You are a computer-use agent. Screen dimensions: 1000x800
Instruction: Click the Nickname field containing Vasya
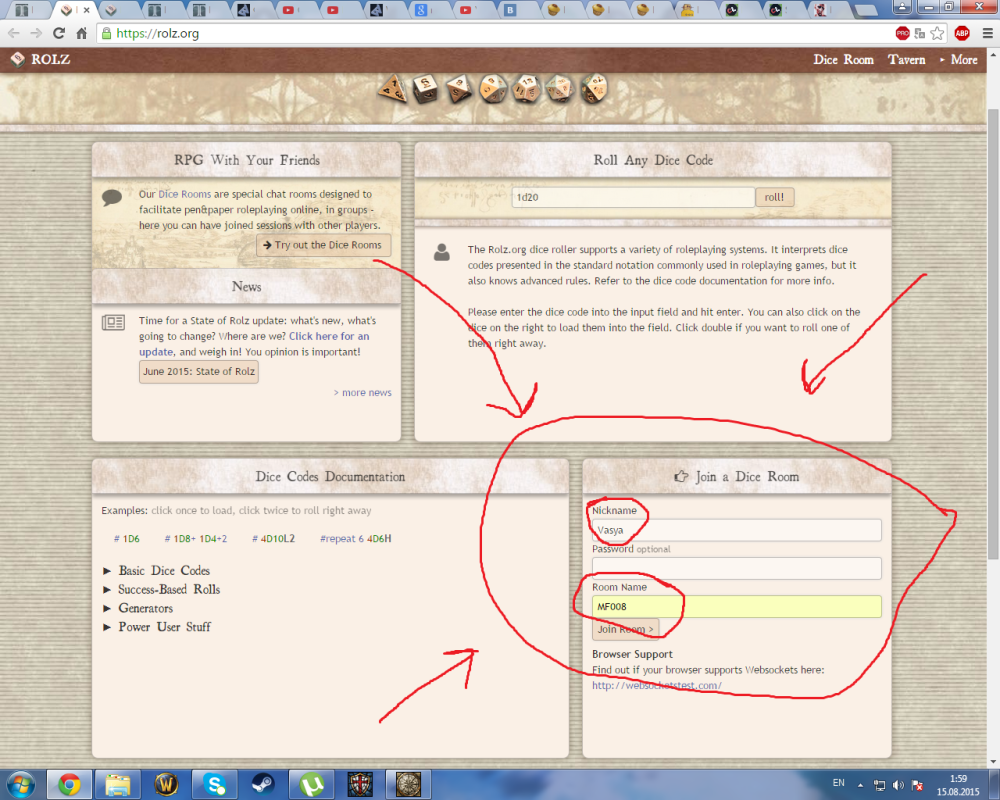[737, 530]
